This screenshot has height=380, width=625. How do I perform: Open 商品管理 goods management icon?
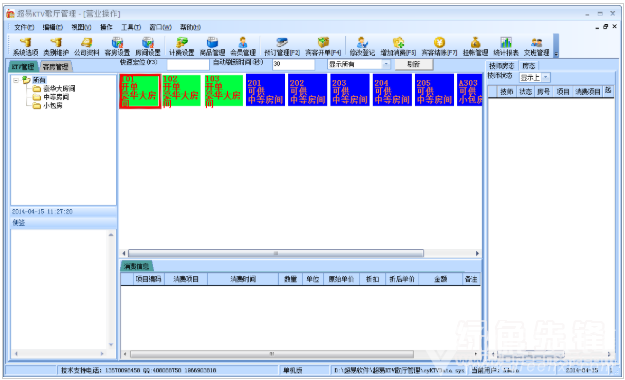[x=212, y=47]
